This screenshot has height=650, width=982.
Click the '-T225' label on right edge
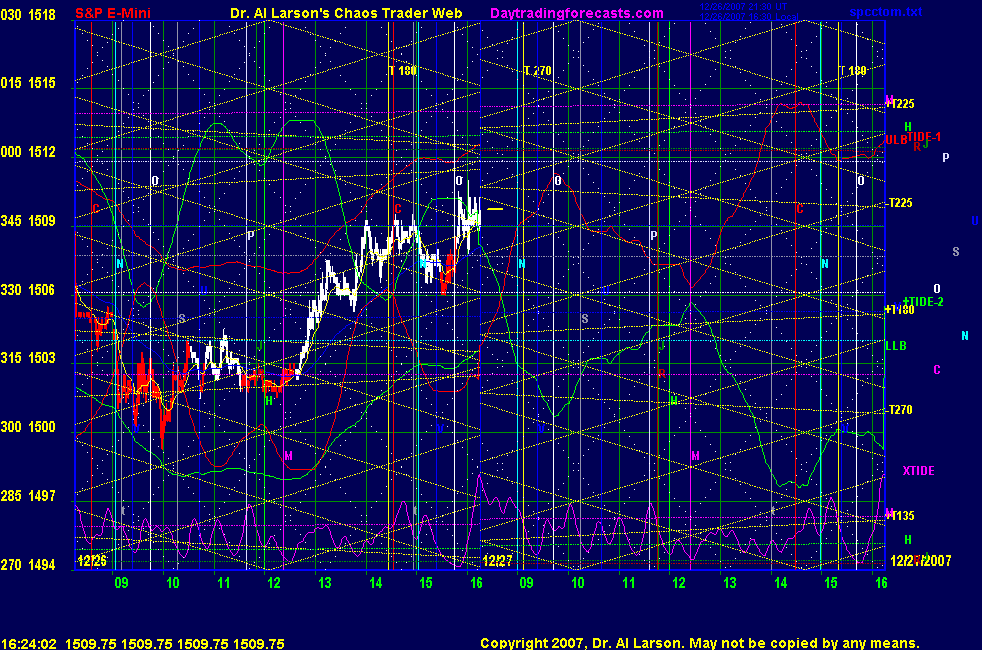pos(900,203)
